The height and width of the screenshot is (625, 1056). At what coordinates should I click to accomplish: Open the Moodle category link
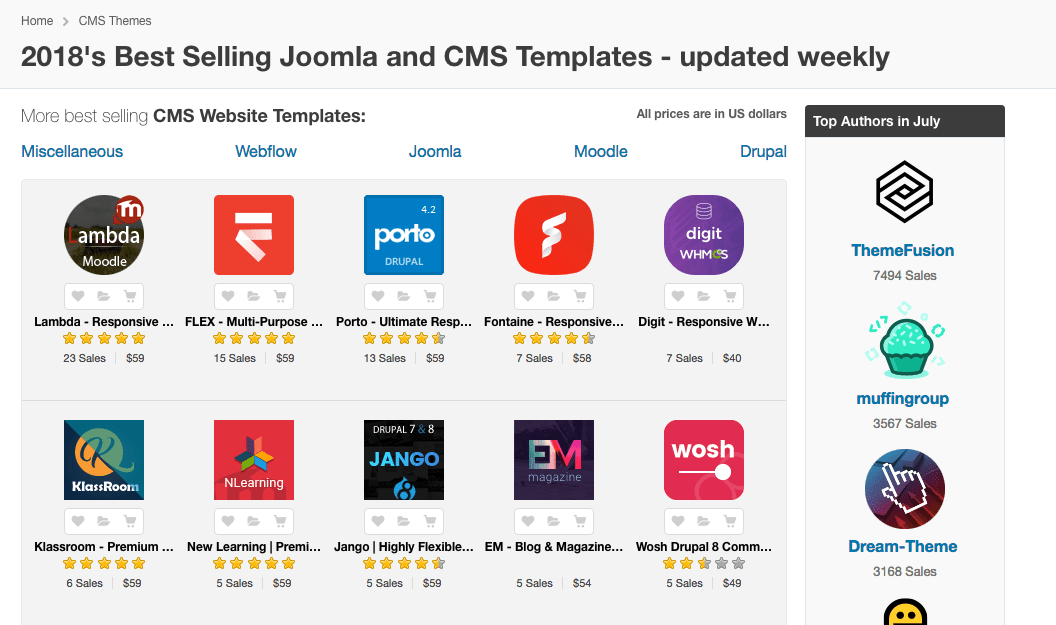point(600,152)
